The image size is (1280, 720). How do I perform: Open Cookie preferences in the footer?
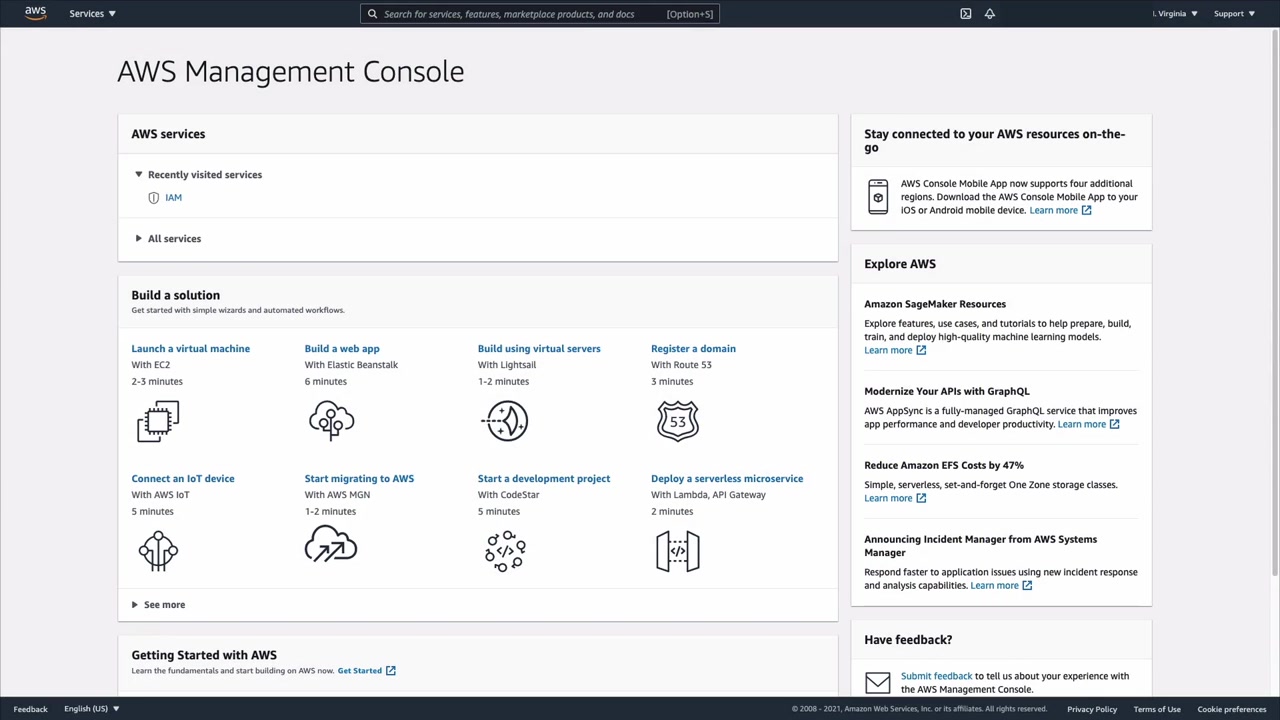pos(1232,709)
